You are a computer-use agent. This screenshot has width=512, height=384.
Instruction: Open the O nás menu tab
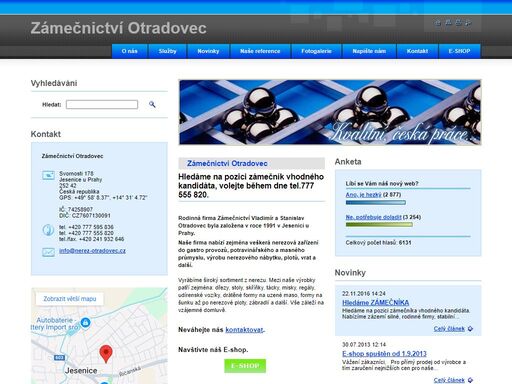point(129,51)
